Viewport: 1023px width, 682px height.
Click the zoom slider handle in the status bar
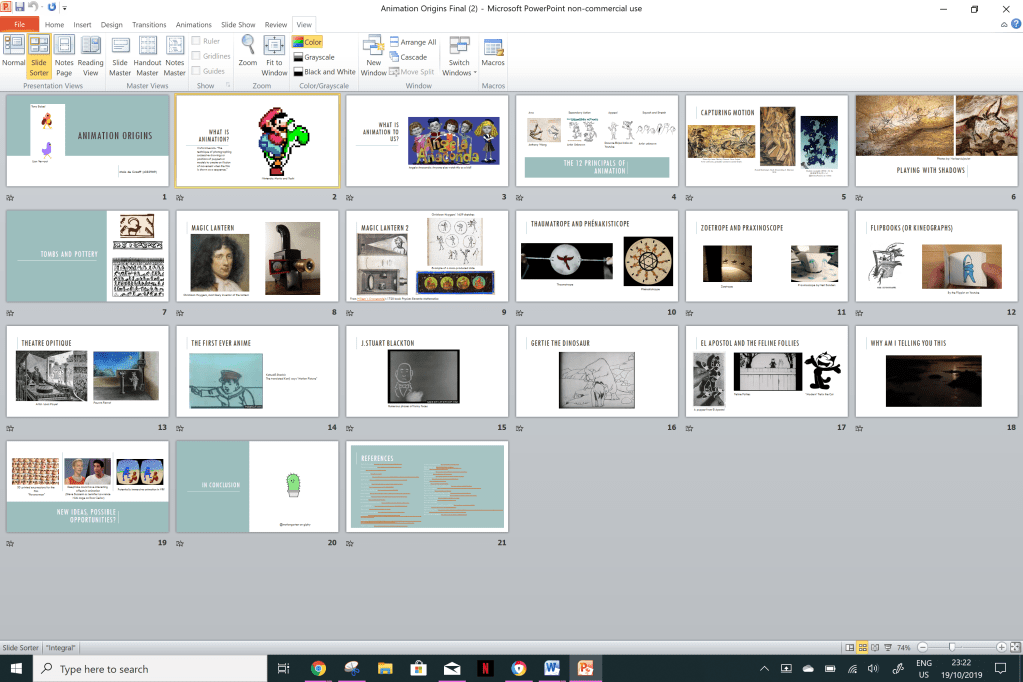click(x=952, y=647)
